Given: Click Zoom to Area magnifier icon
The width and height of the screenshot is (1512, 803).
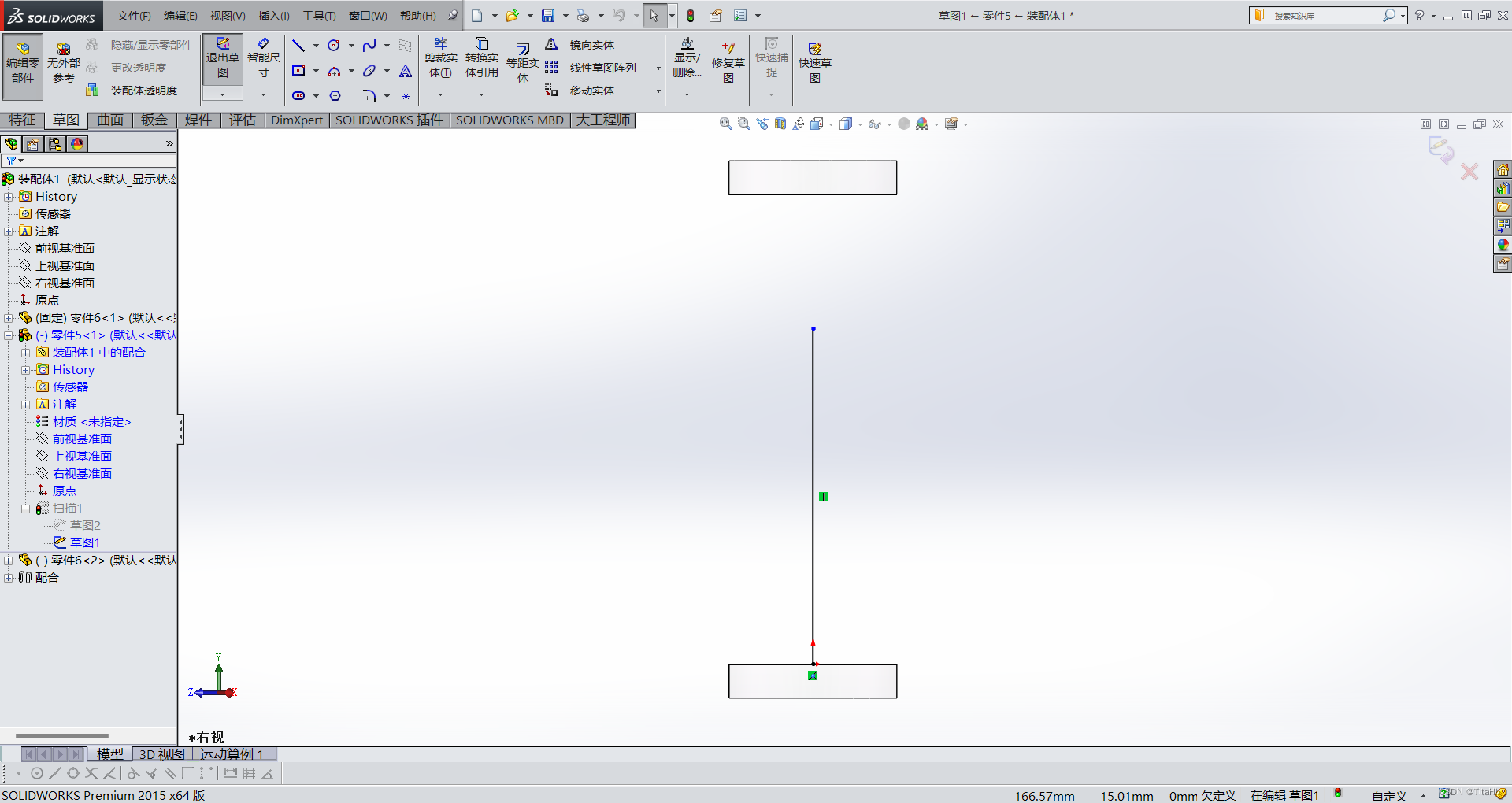Looking at the screenshot, I should point(743,124).
